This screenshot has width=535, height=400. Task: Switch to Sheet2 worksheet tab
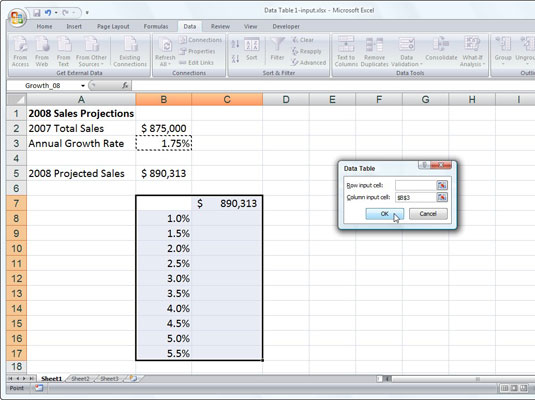[x=80, y=378]
